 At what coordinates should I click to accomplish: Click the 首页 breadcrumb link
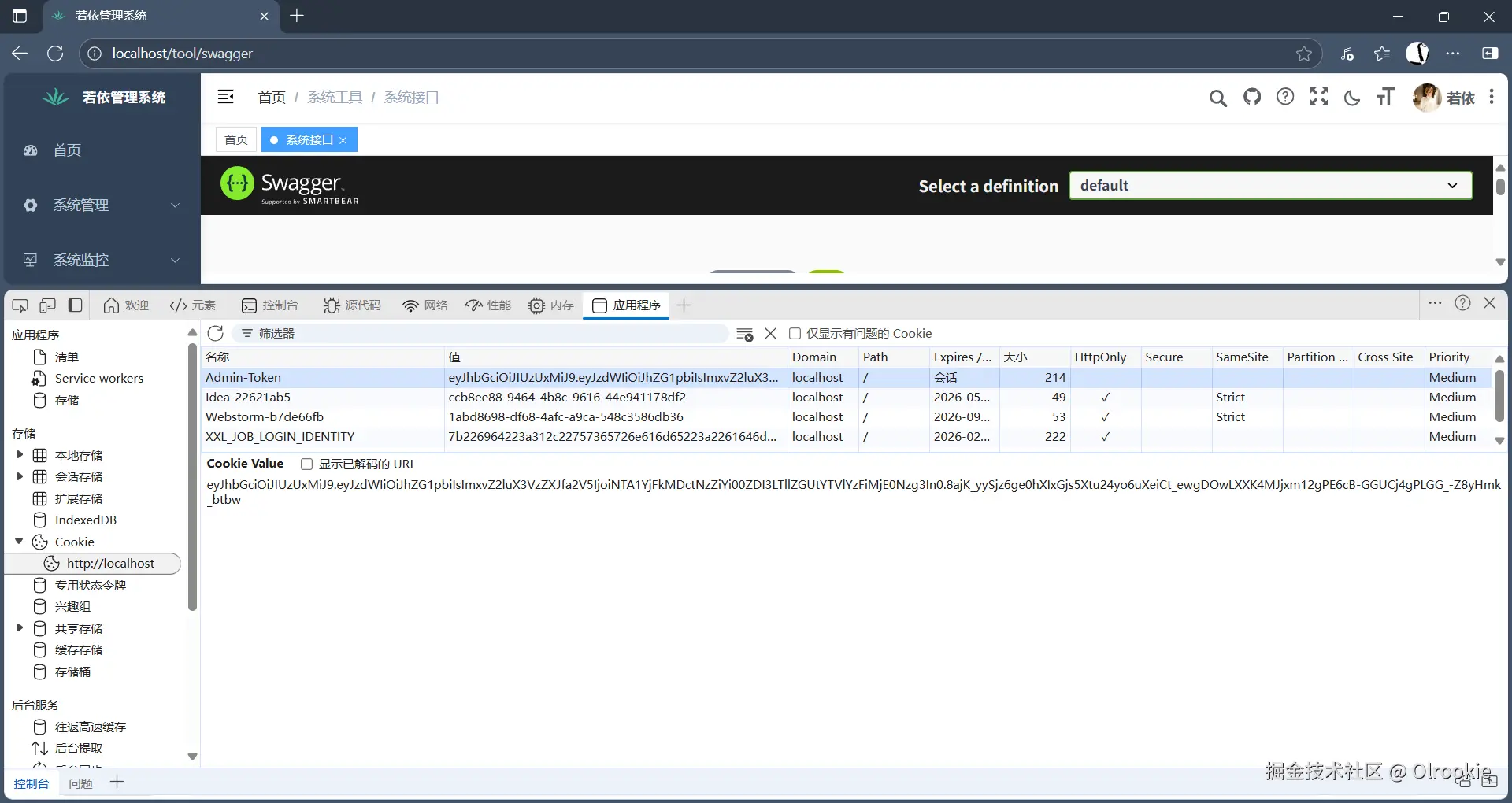coord(272,98)
